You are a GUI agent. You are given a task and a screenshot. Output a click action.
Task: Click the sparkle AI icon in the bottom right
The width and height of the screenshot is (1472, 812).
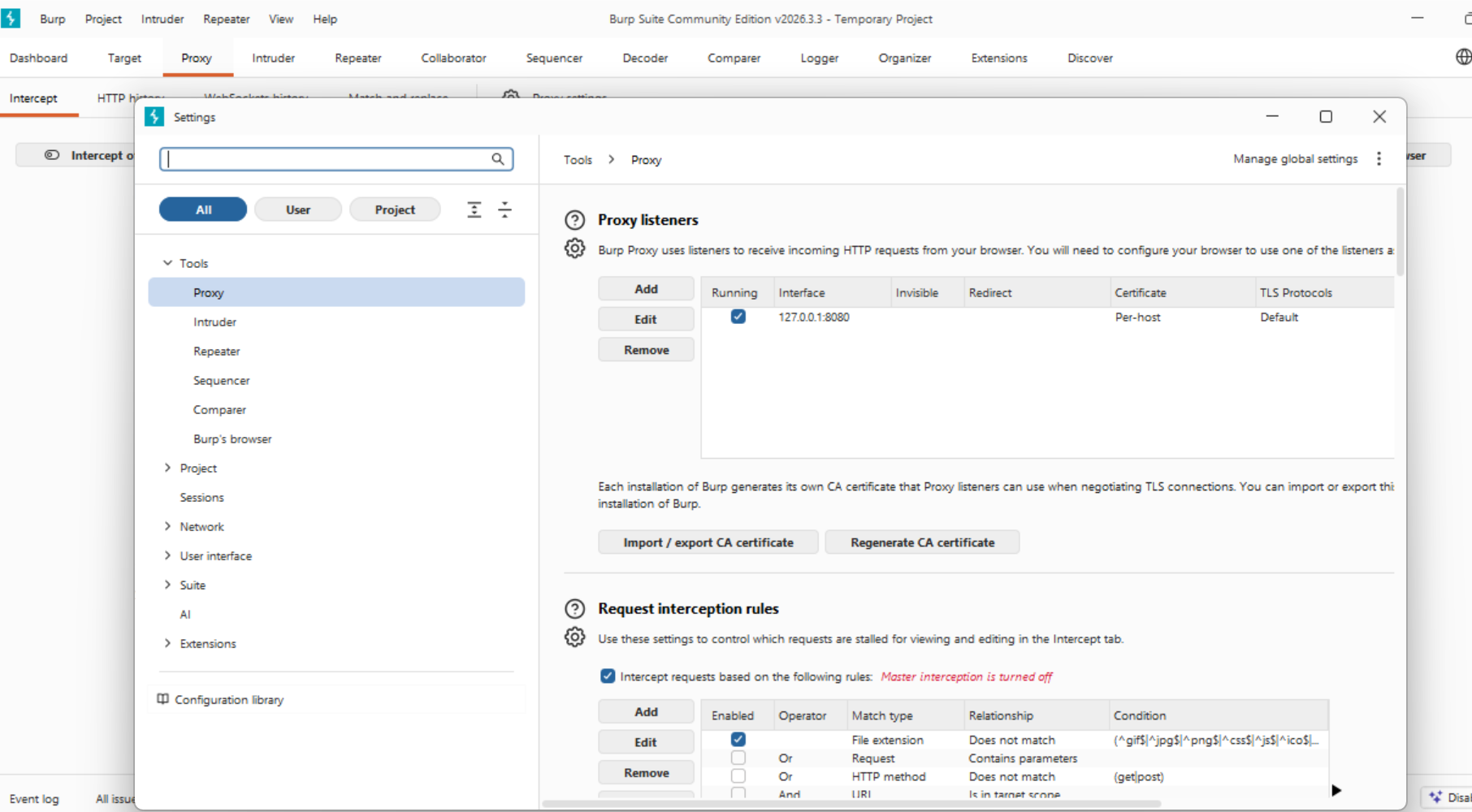(1435, 797)
